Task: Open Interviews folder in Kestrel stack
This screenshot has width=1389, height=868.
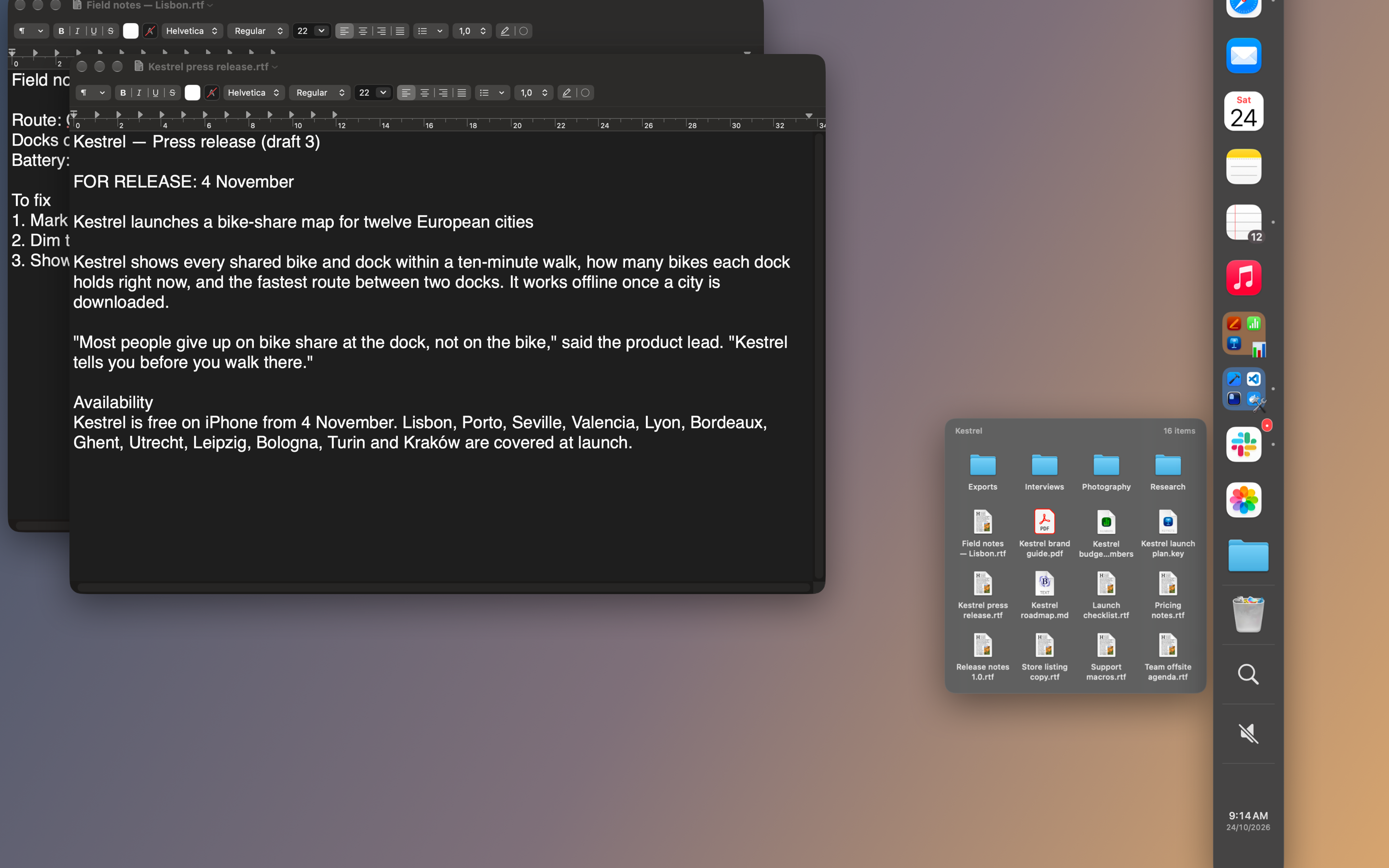Action: tap(1044, 472)
